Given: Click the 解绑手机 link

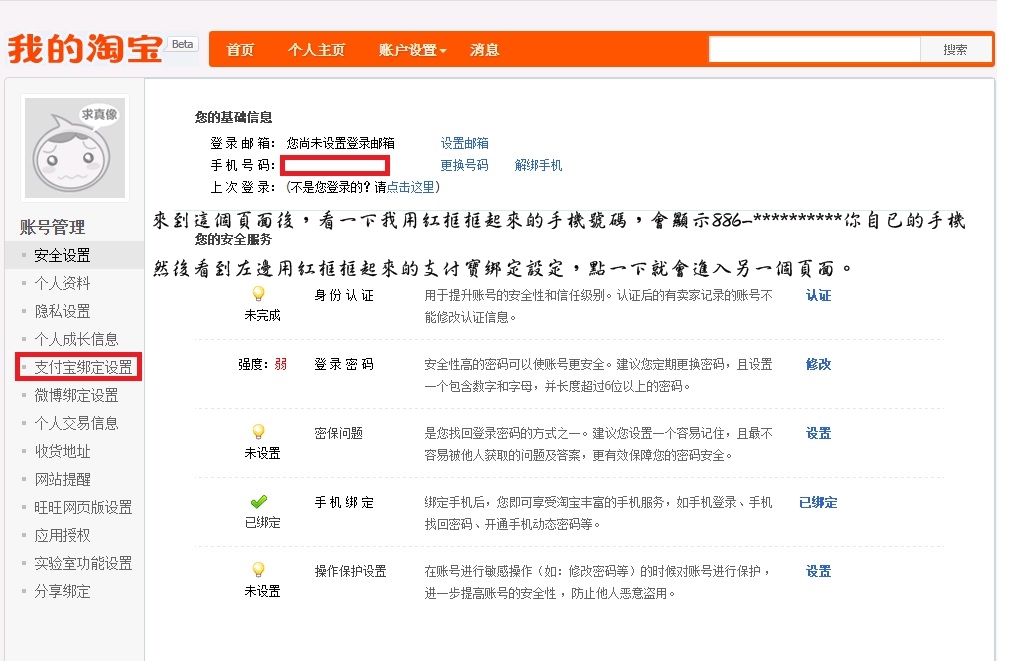Looking at the screenshot, I should click(539, 165).
